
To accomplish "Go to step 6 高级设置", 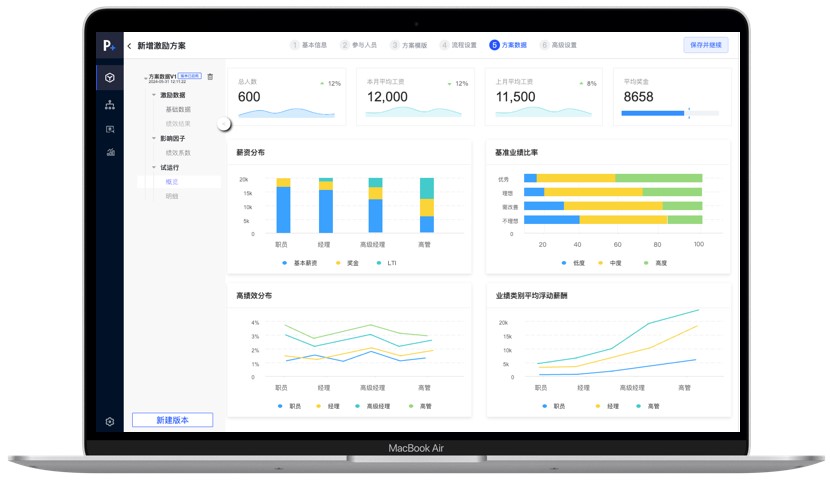I will [x=558, y=45].
